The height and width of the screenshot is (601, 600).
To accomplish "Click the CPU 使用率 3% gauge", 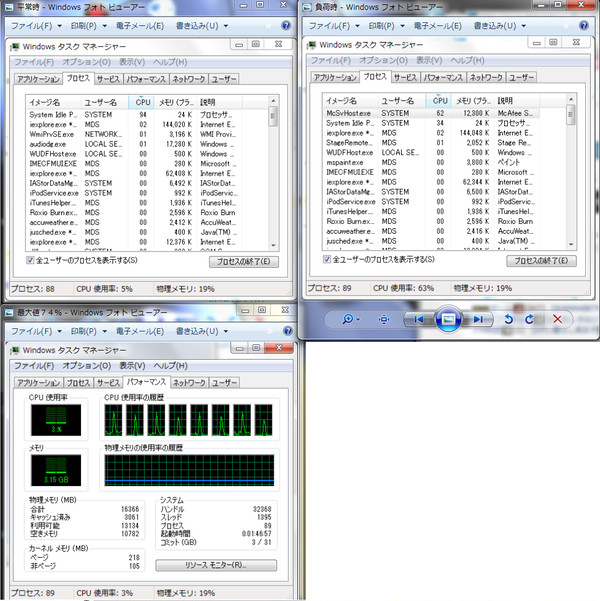I will pyautogui.click(x=56, y=420).
